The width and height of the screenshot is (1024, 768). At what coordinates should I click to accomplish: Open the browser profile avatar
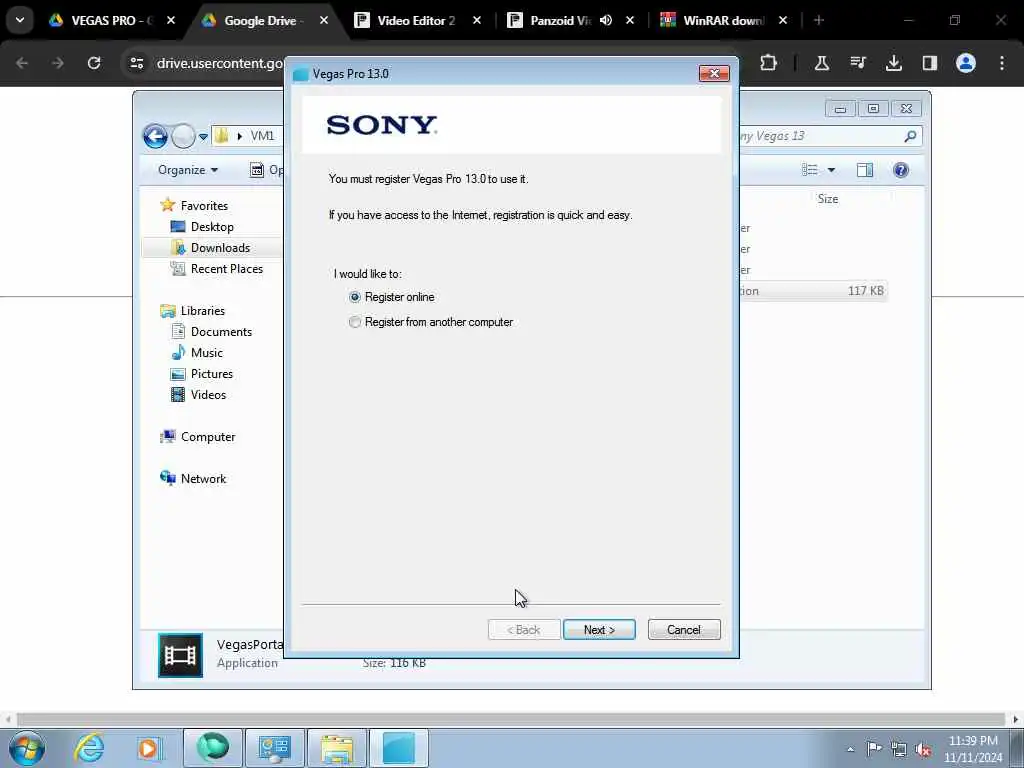(965, 63)
